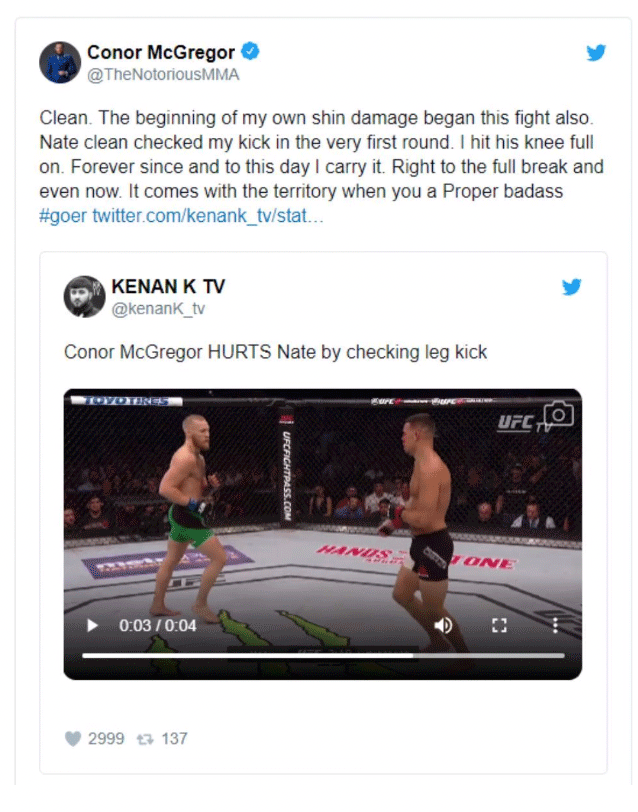The image size is (638, 812).
Task: Click the Conor McGregor display name
Action: coord(161,52)
